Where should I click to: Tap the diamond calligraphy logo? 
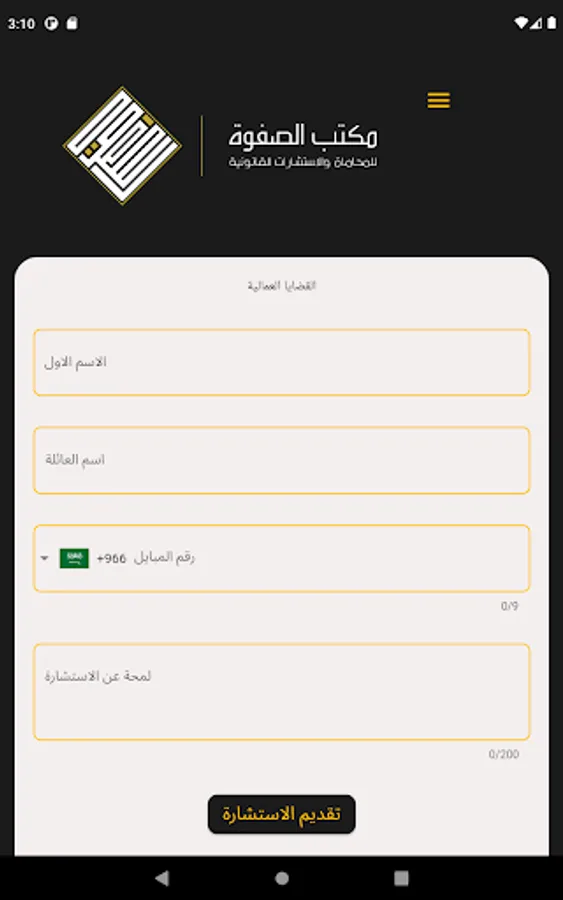(122, 146)
